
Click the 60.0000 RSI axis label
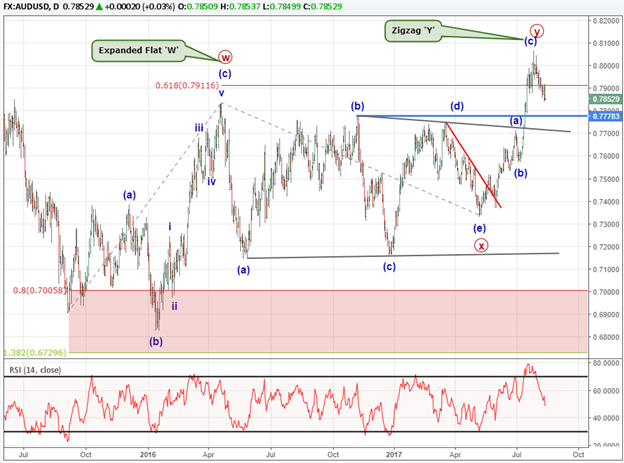(x=606, y=391)
